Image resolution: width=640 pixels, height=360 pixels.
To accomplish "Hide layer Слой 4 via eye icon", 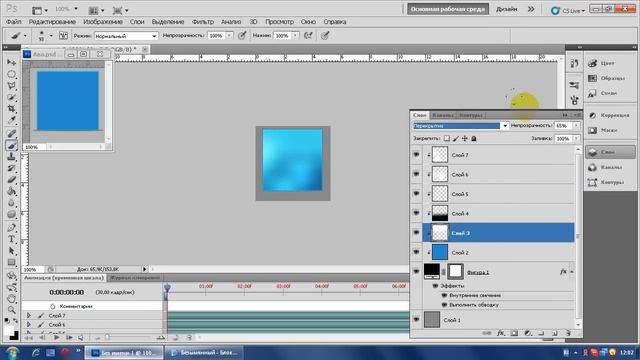I will coord(416,213).
